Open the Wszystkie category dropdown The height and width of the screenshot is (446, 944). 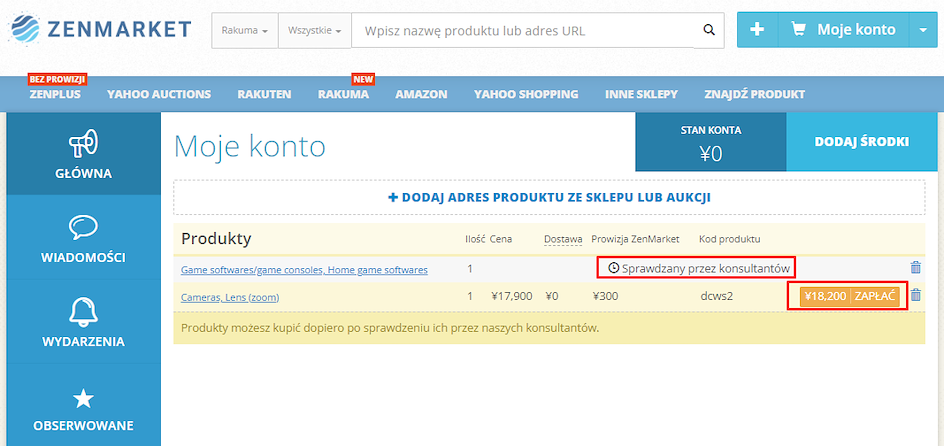(x=314, y=30)
